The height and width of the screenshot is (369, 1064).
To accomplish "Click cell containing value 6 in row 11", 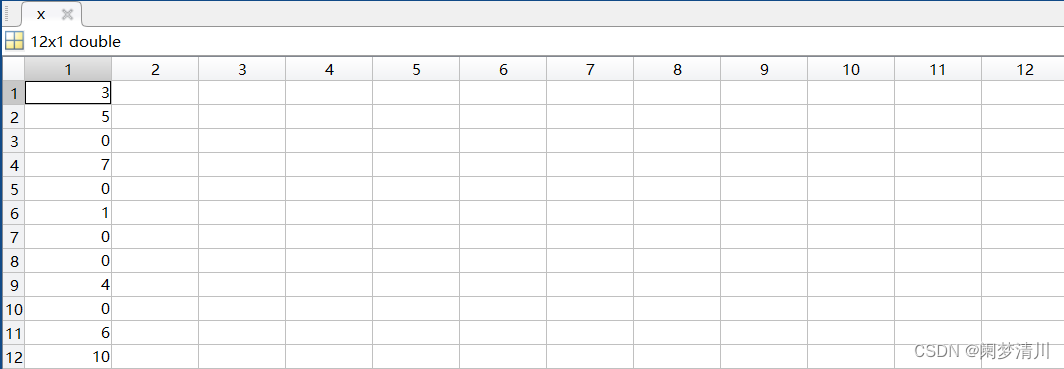I will tap(68, 333).
